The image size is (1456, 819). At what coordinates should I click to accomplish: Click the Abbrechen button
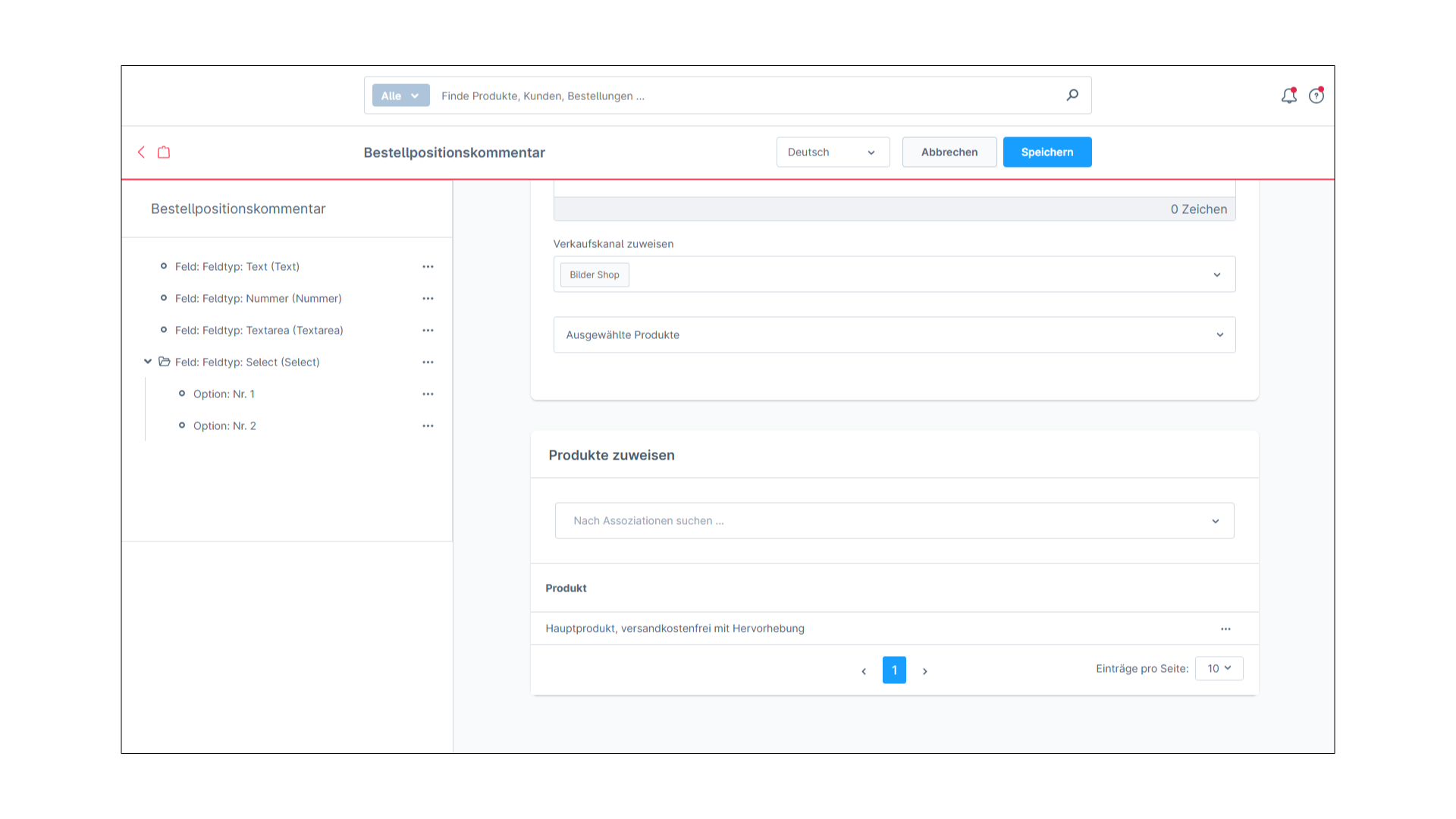949,152
